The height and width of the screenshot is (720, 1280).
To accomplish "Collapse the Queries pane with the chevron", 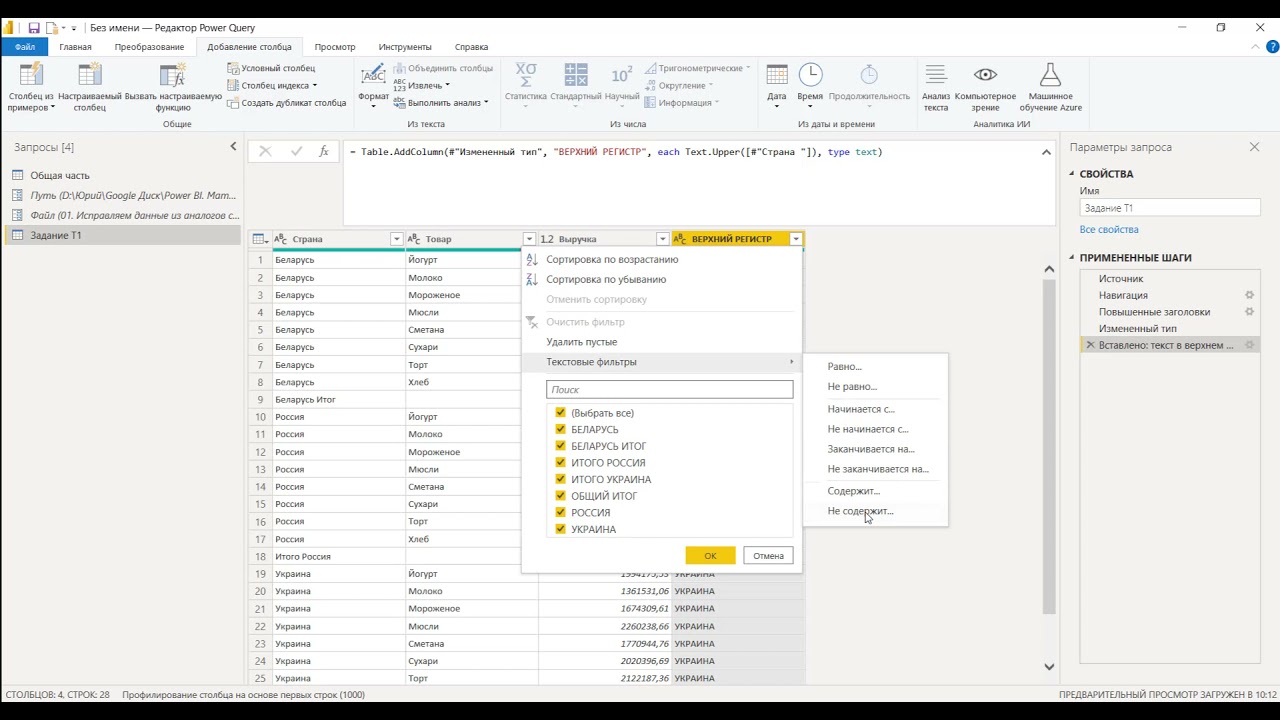I will [x=233, y=147].
